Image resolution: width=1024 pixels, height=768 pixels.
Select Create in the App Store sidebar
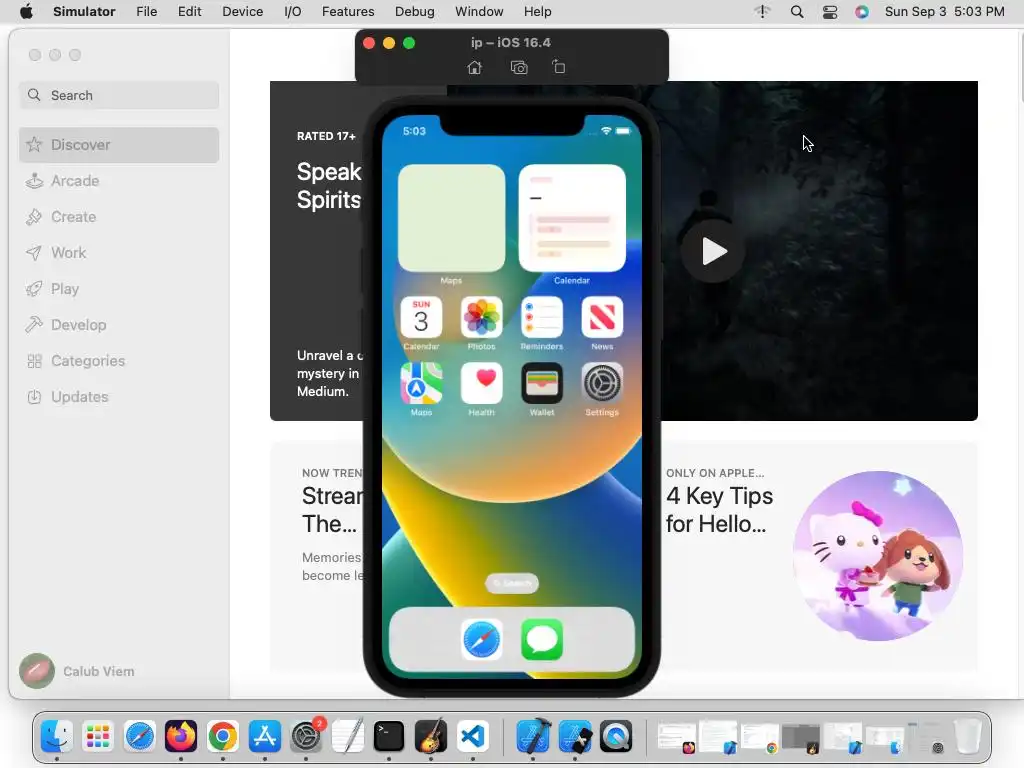tap(119, 217)
